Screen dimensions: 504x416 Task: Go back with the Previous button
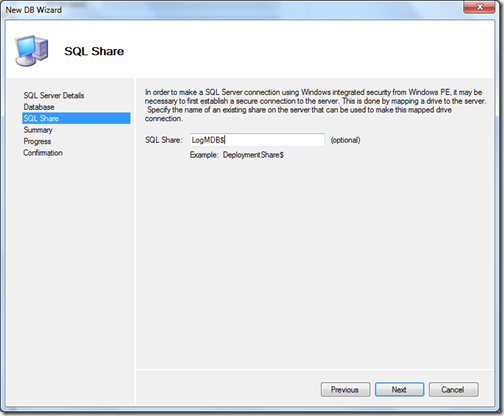[345, 389]
